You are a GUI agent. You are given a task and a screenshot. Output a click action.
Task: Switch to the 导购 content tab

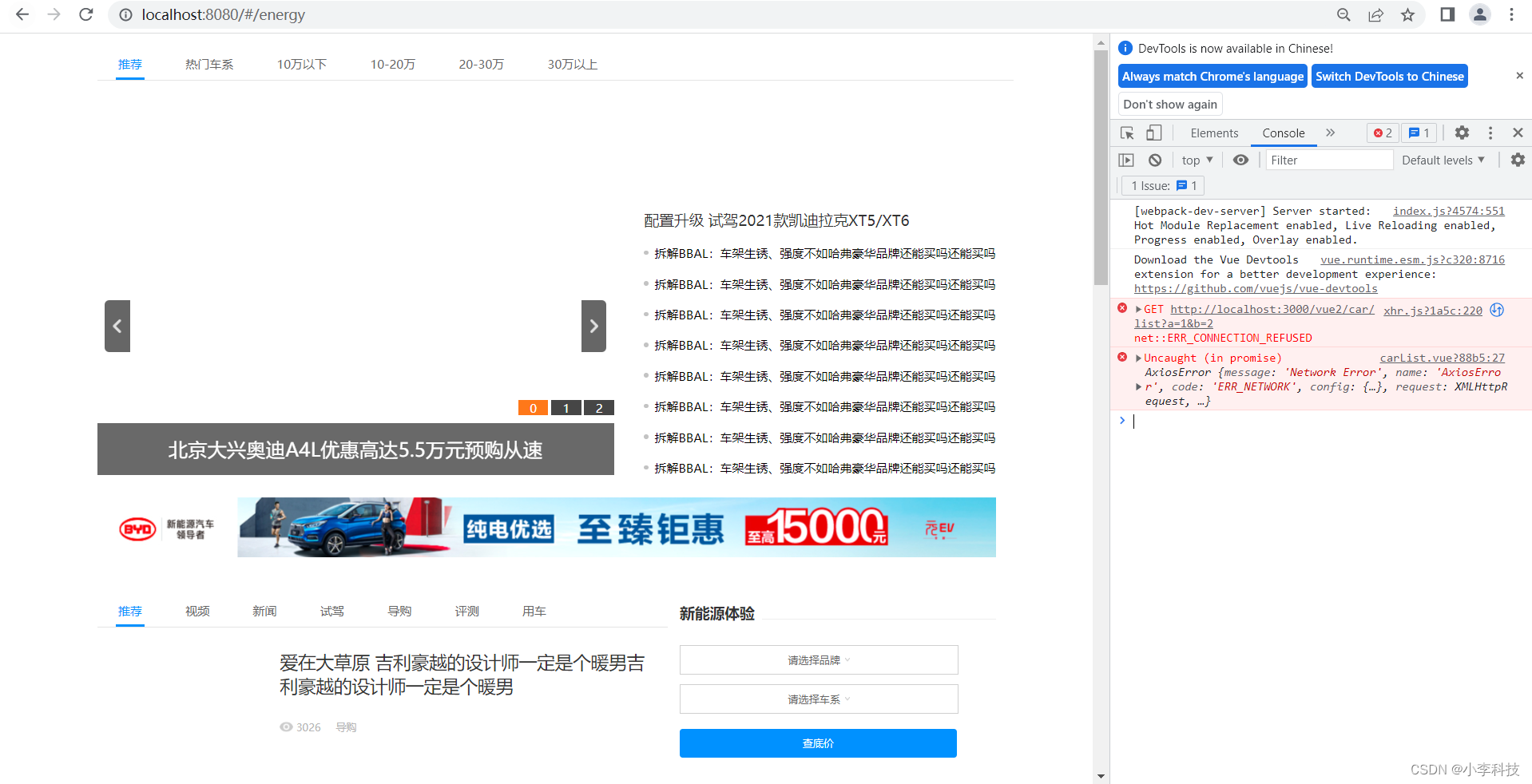tap(399, 611)
